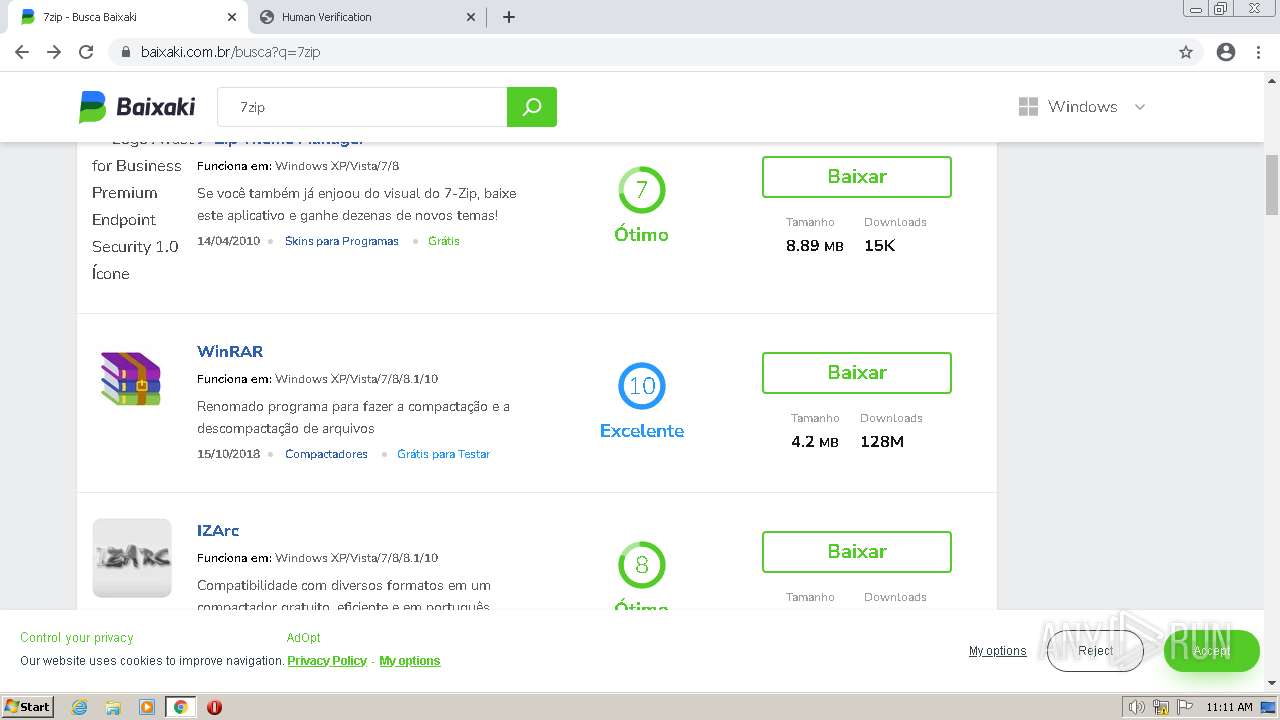Viewport: 1280px width, 720px height.
Task: Open Chrome three-dot menu
Action: pos(1258,52)
